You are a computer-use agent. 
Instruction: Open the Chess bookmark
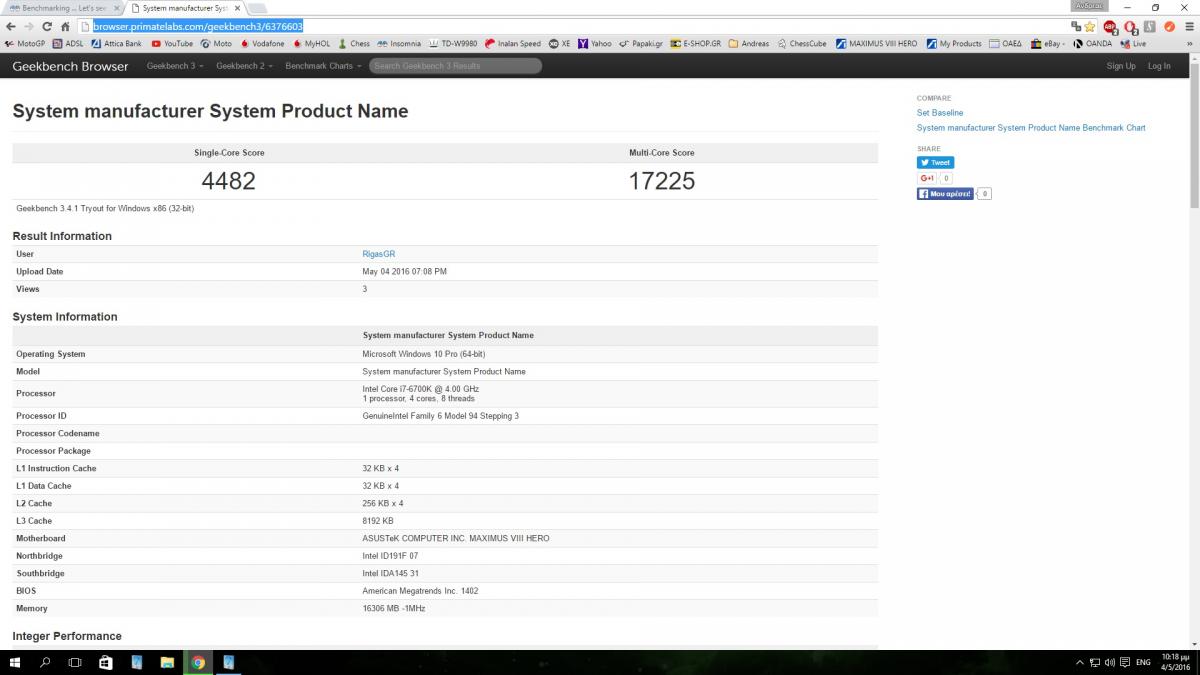point(354,44)
